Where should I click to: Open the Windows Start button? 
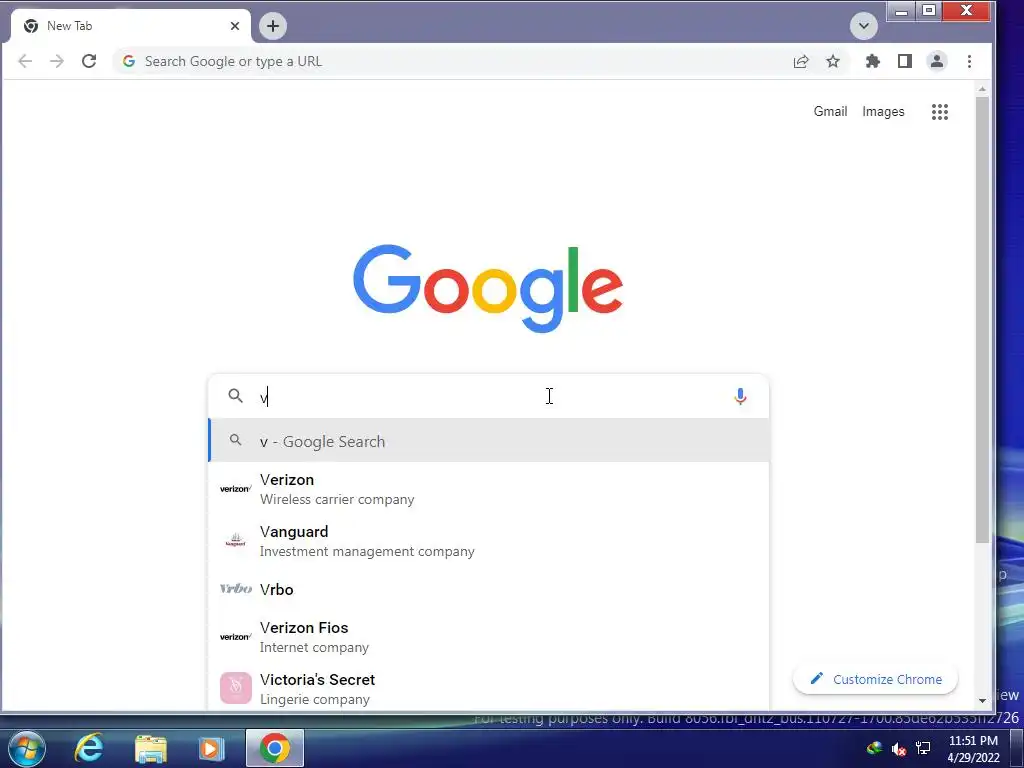coord(27,748)
